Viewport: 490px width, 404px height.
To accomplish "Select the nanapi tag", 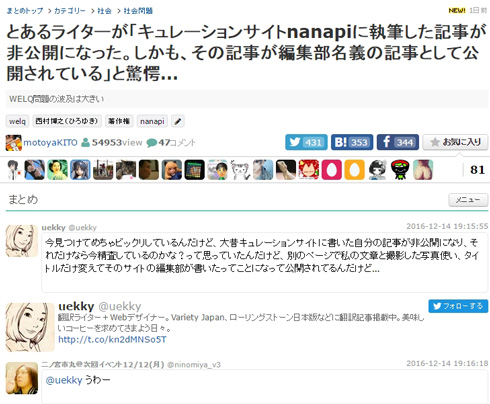I will click(x=152, y=121).
